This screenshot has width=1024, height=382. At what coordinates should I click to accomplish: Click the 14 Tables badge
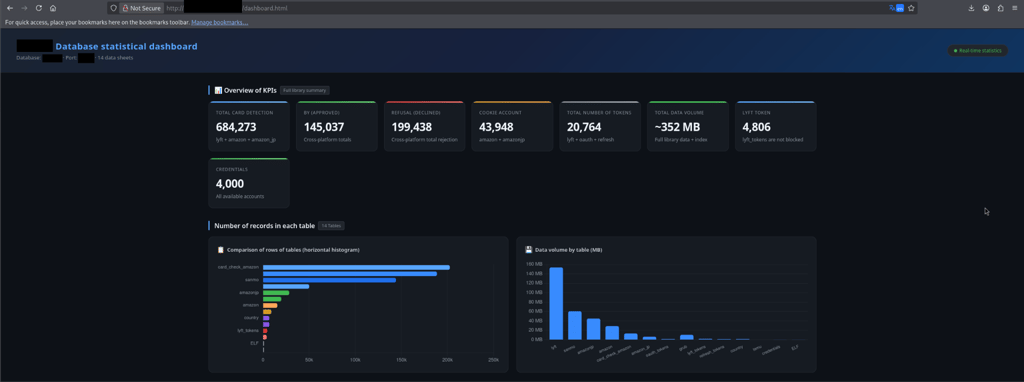click(331, 225)
